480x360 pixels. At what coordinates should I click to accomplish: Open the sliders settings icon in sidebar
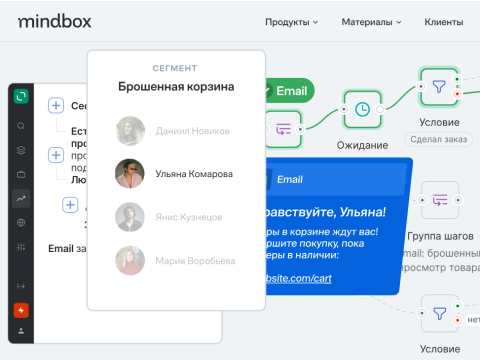pyautogui.click(x=21, y=247)
